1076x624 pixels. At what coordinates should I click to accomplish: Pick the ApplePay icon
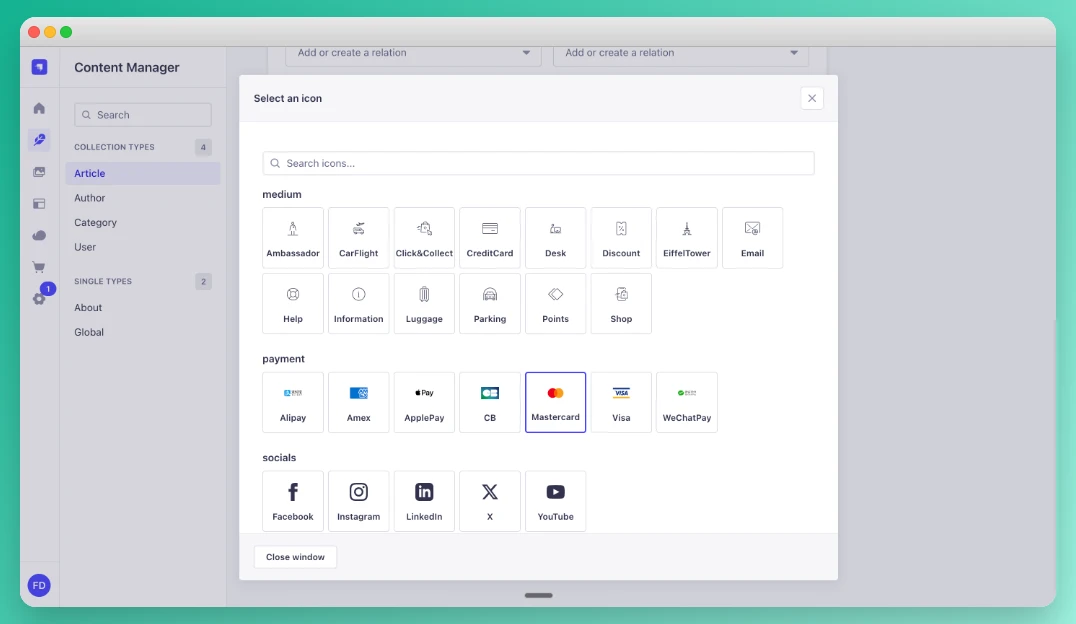pos(424,402)
